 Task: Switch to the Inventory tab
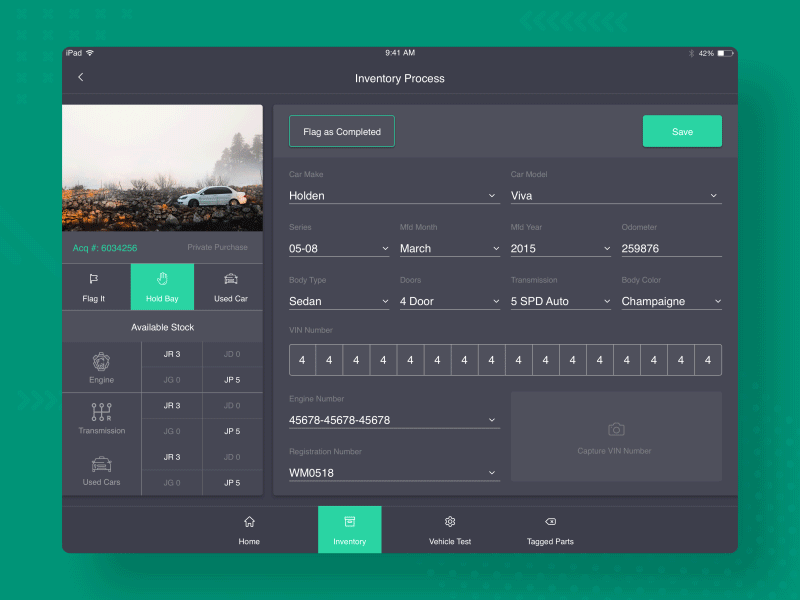click(349, 528)
